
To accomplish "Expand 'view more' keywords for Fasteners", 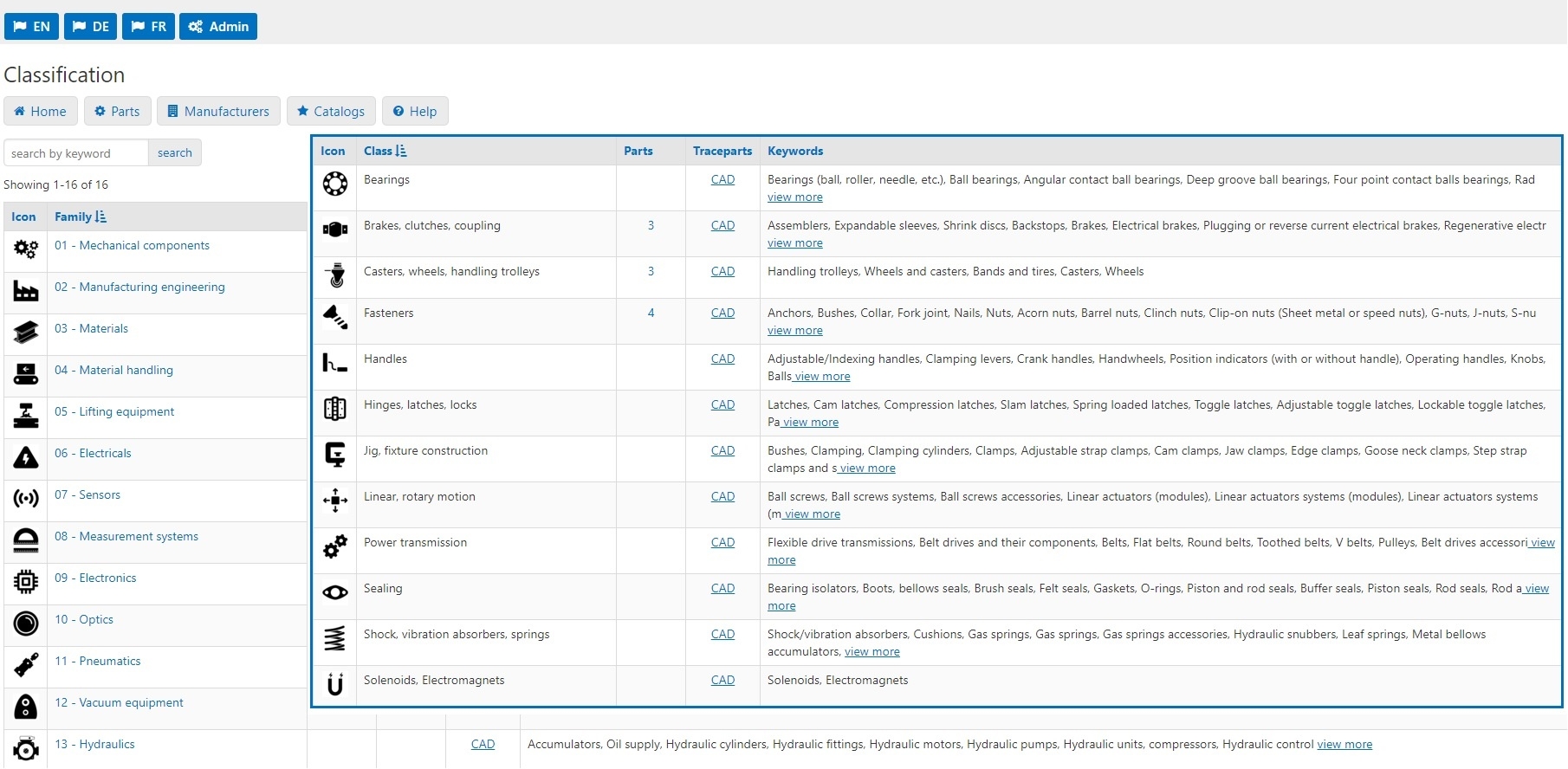I will 795,331.
